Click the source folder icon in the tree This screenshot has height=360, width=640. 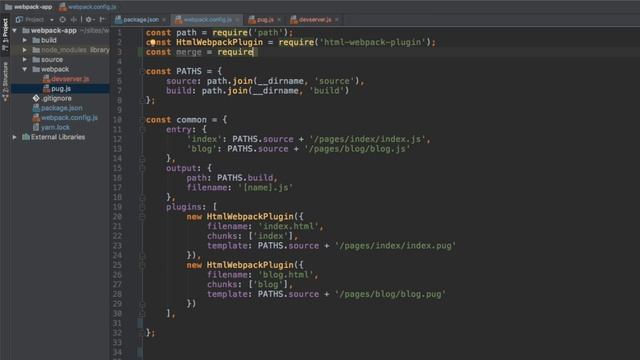[x=36, y=60]
